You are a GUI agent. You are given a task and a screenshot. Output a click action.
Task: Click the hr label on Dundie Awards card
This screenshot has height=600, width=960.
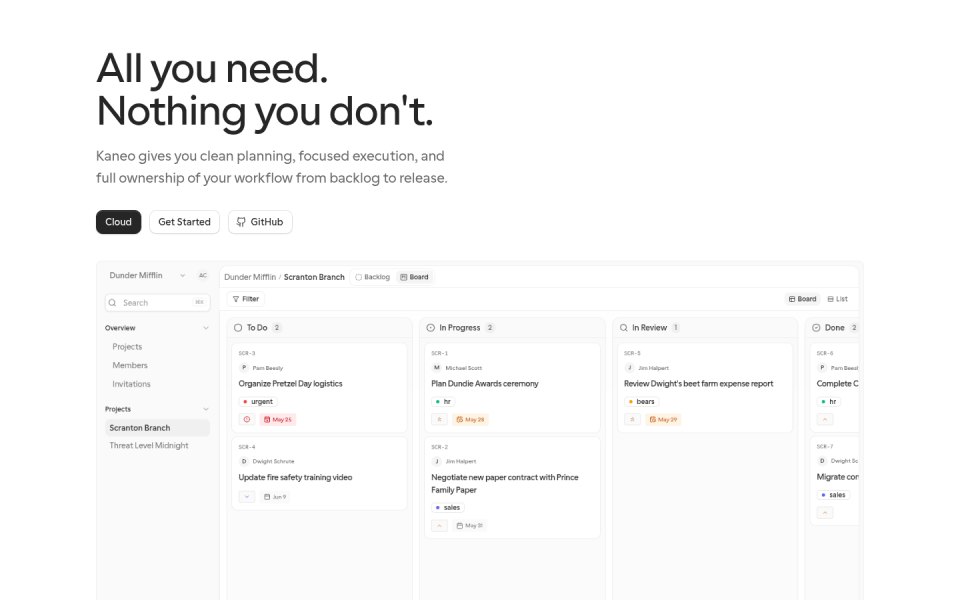tap(443, 402)
